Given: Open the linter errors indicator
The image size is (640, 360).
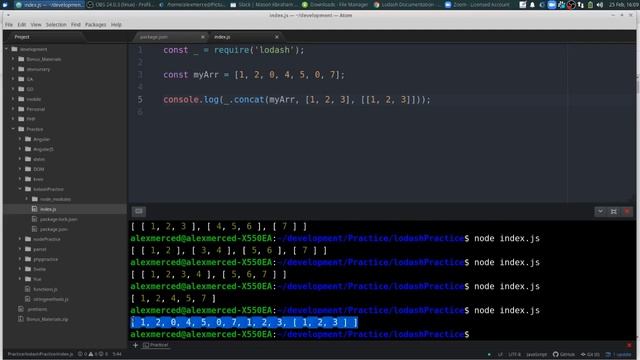Looking at the screenshot, I should (82, 354).
